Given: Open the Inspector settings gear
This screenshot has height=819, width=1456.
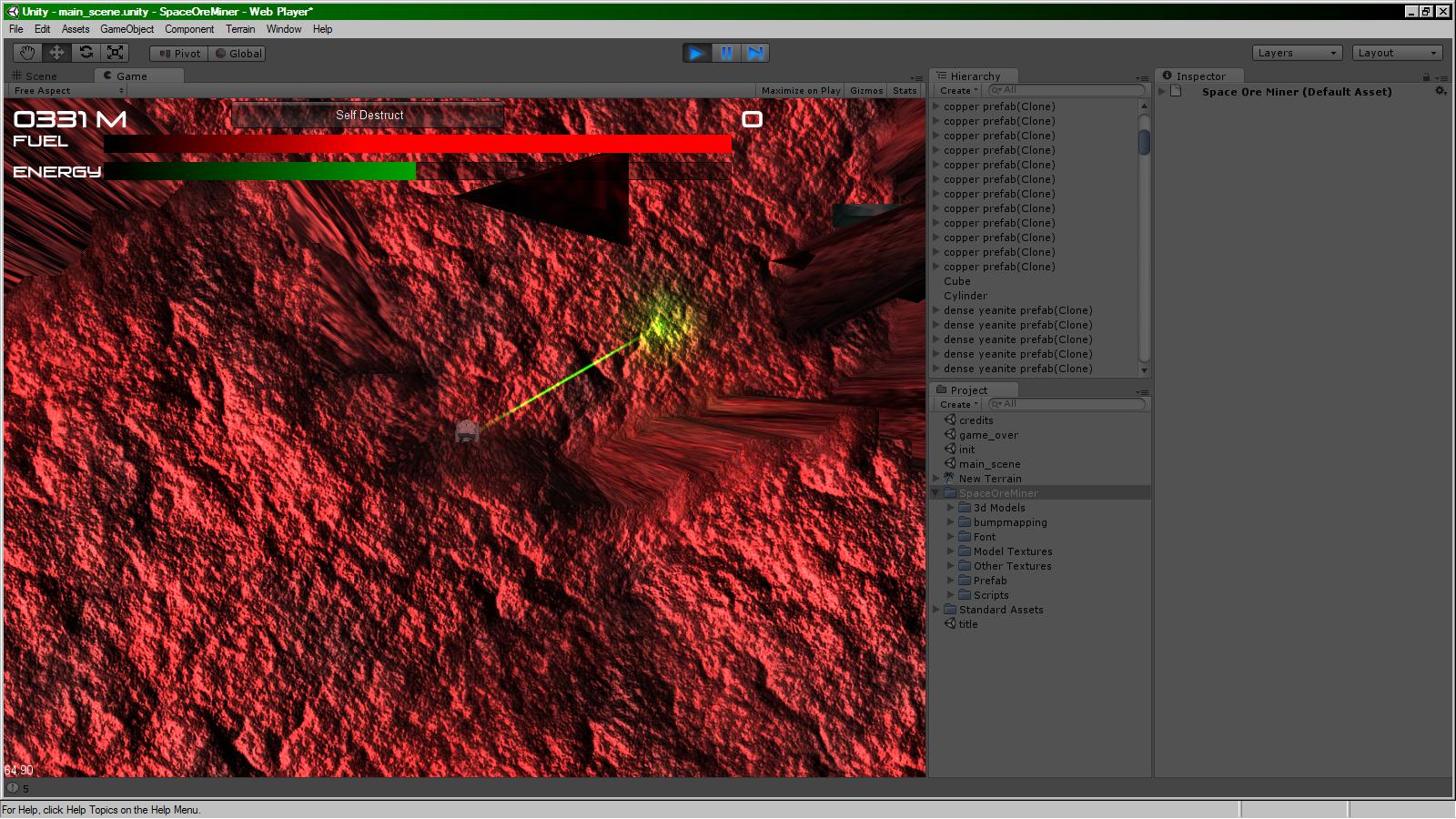Looking at the screenshot, I should coord(1441,91).
